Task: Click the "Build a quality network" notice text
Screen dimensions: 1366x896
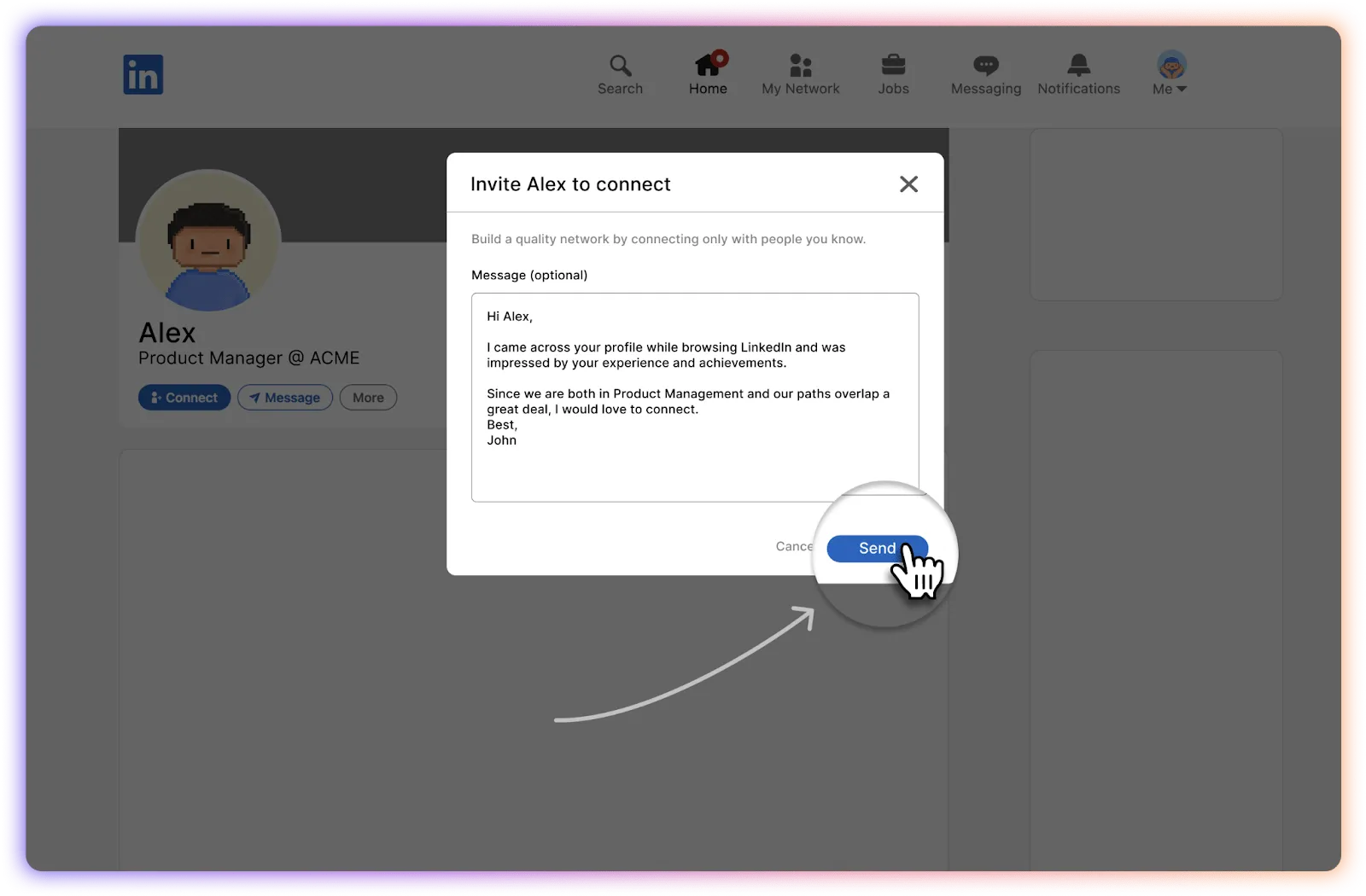Action: 668,239
